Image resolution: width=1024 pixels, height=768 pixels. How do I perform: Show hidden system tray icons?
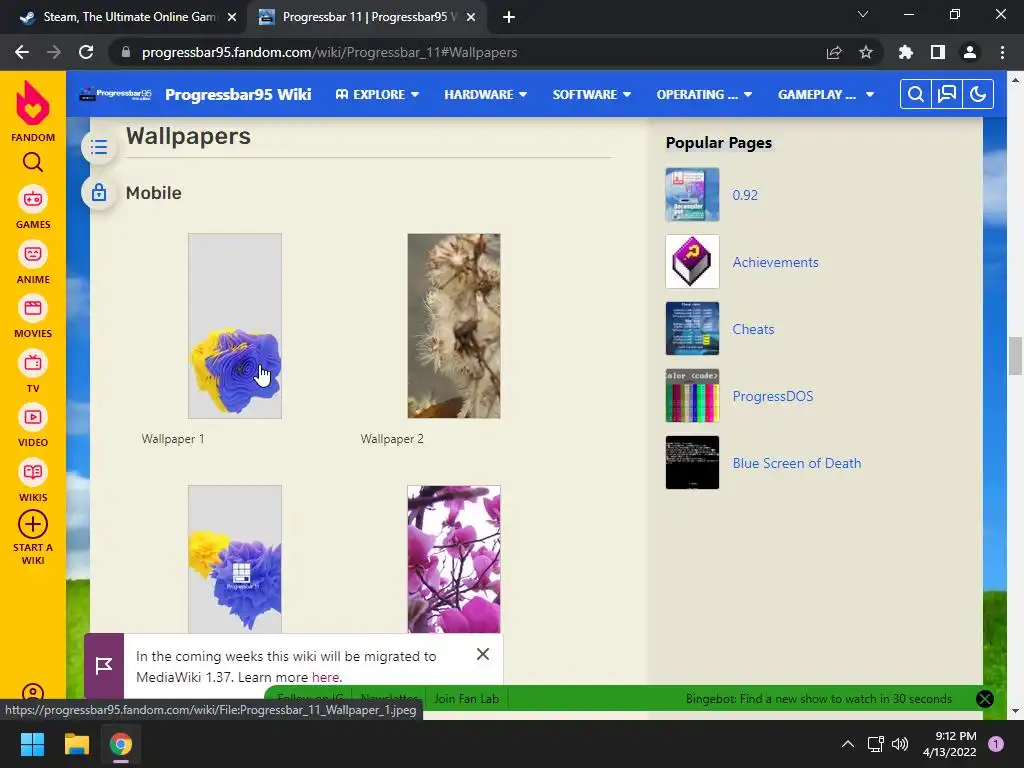848,744
